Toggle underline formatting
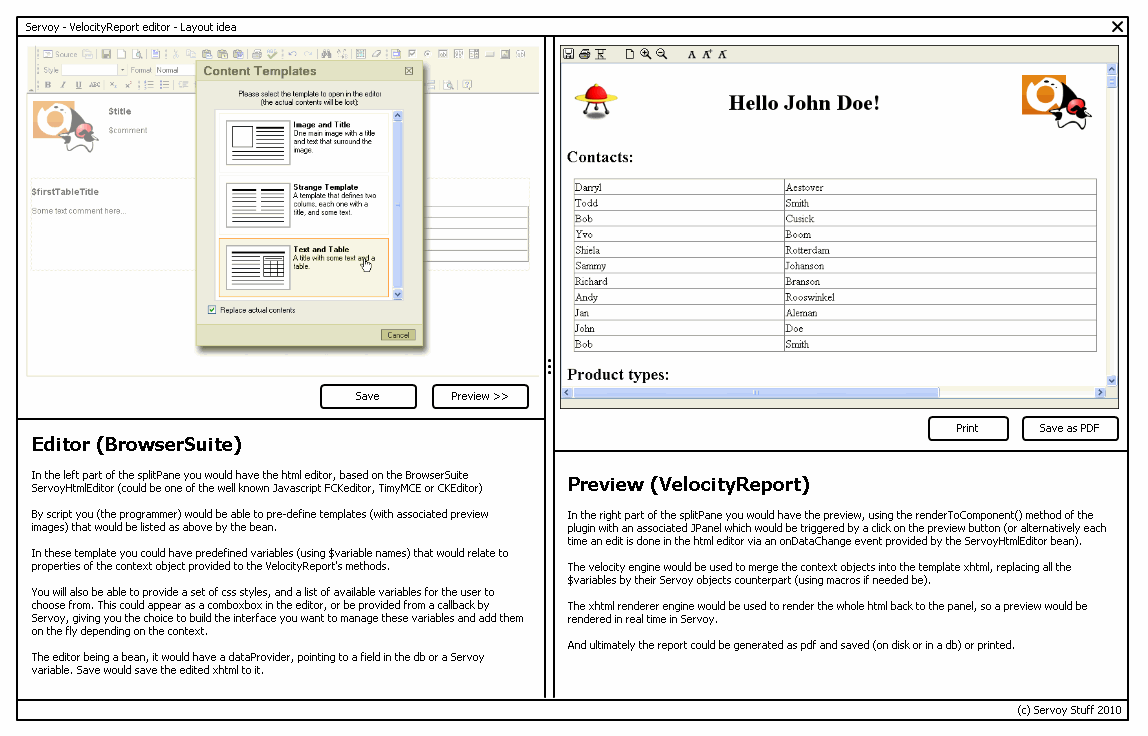Screen dimensions: 1148x736 click(x=78, y=85)
